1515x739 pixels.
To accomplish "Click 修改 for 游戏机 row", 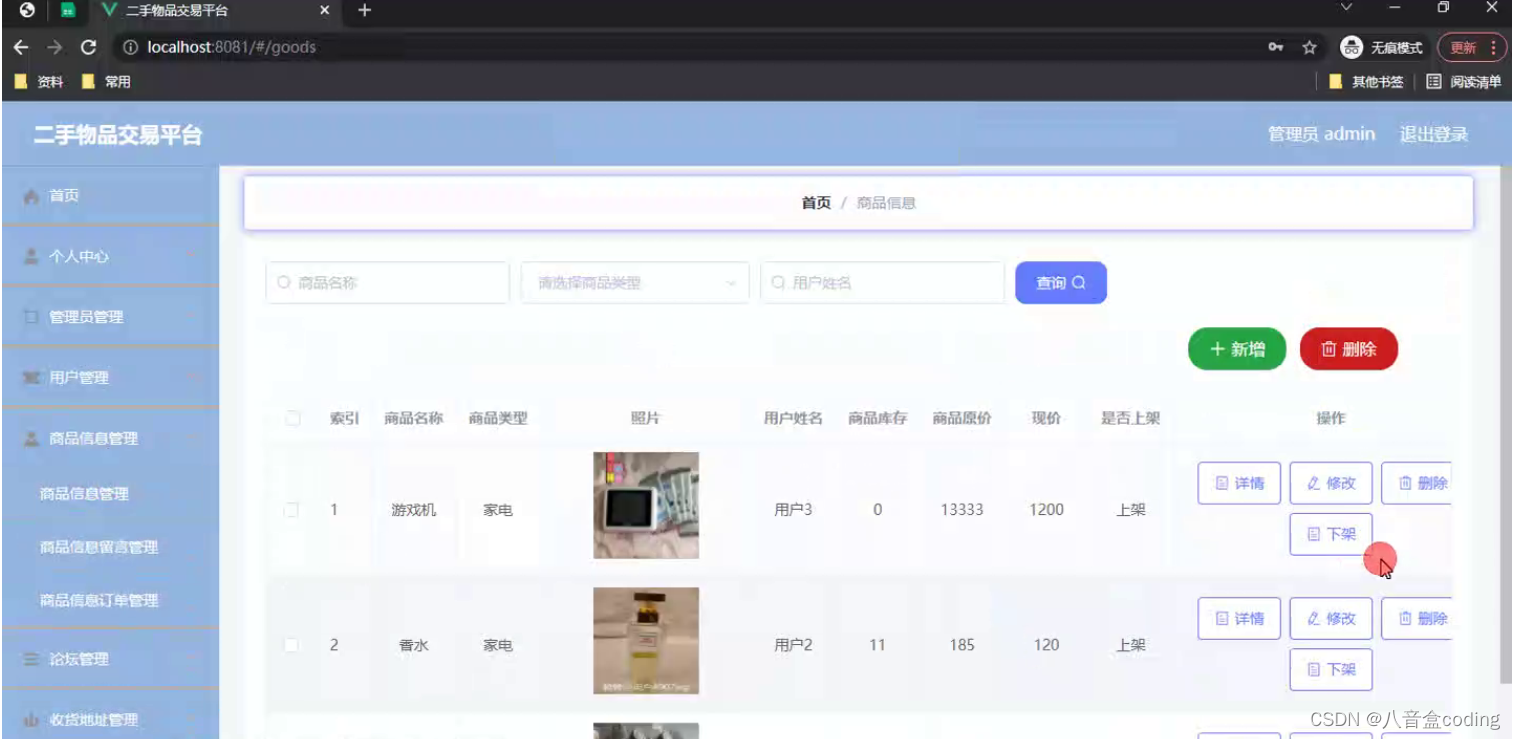I will [1331, 483].
